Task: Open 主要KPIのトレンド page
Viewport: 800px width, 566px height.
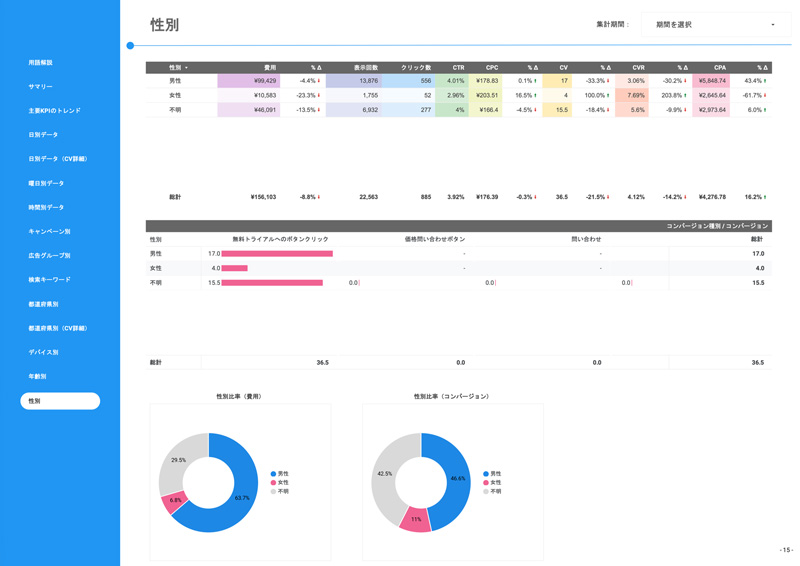Action: point(54,111)
